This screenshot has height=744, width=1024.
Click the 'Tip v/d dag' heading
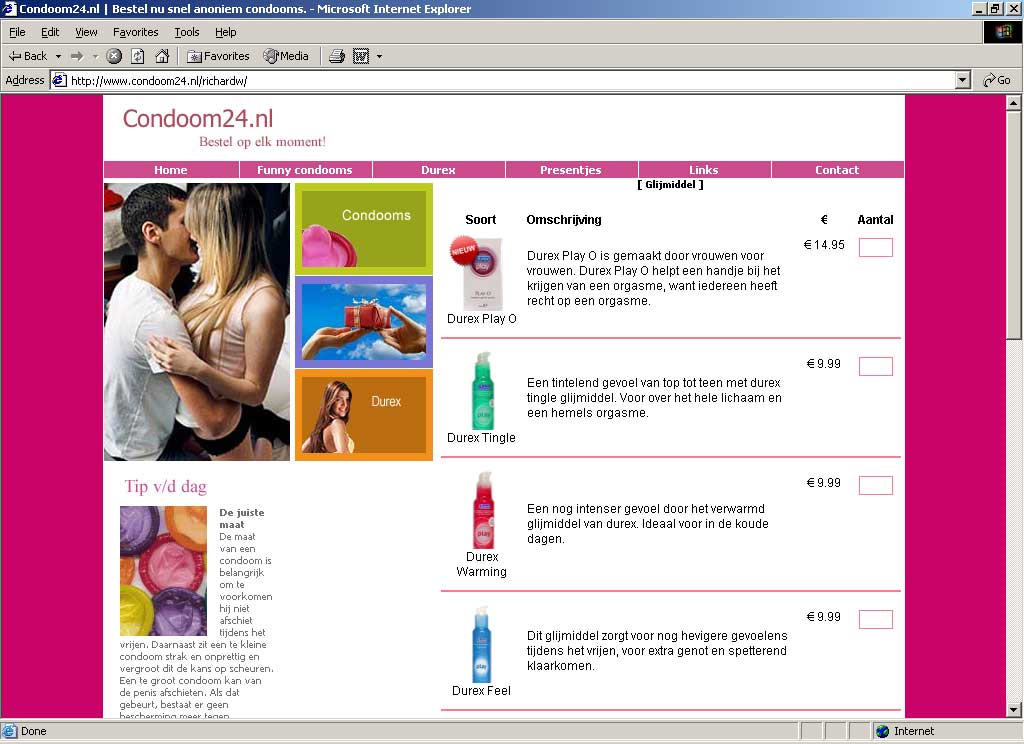pos(166,487)
